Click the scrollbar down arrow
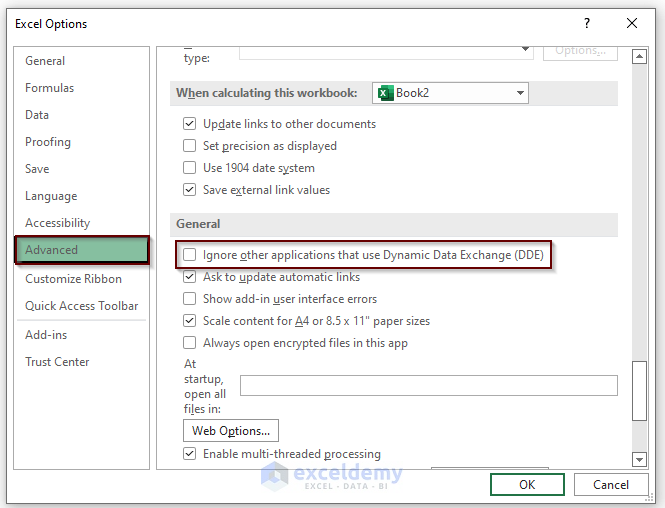This screenshot has width=665, height=508. pyautogui.click(x=640, y=459)
